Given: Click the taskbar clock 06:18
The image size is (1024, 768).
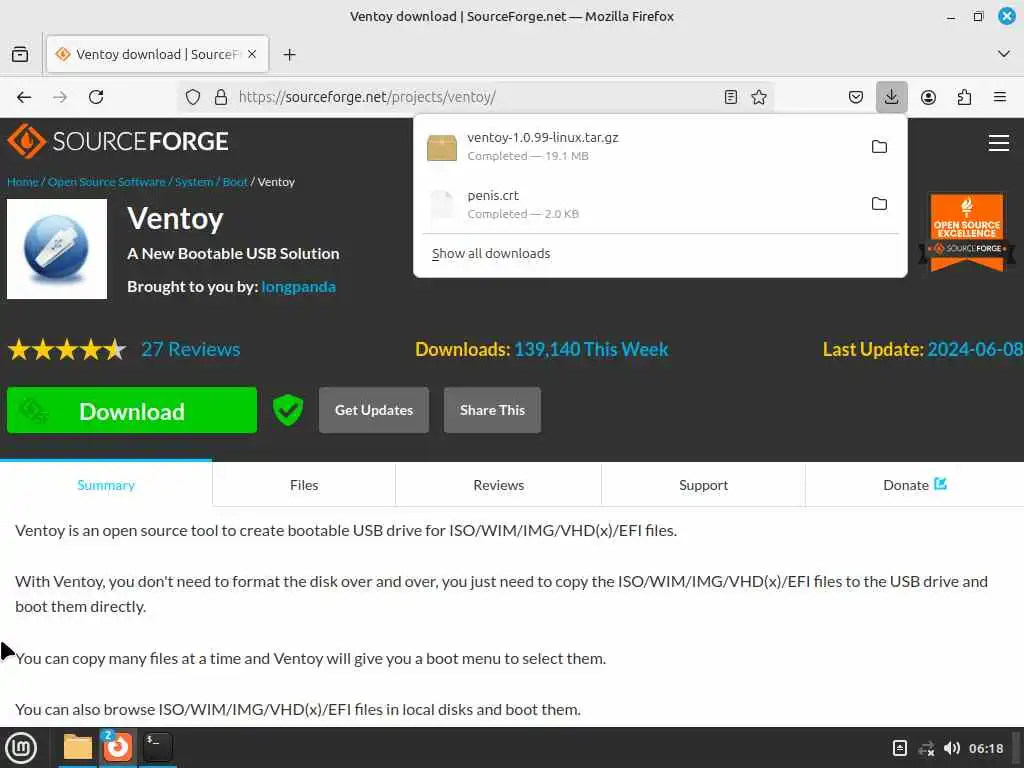Looking at the screenshot, I should coord(986,748).
